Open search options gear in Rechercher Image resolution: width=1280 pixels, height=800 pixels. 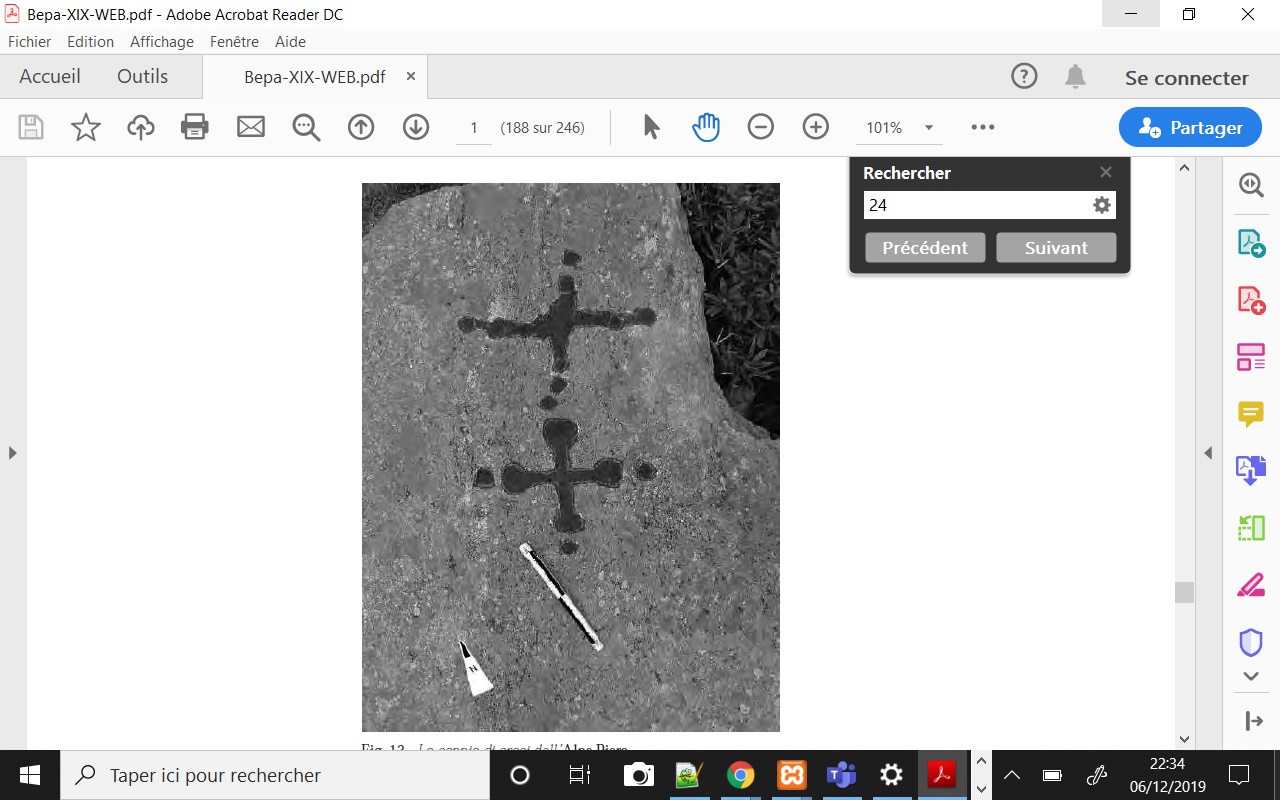click(x=1101, y=205)
